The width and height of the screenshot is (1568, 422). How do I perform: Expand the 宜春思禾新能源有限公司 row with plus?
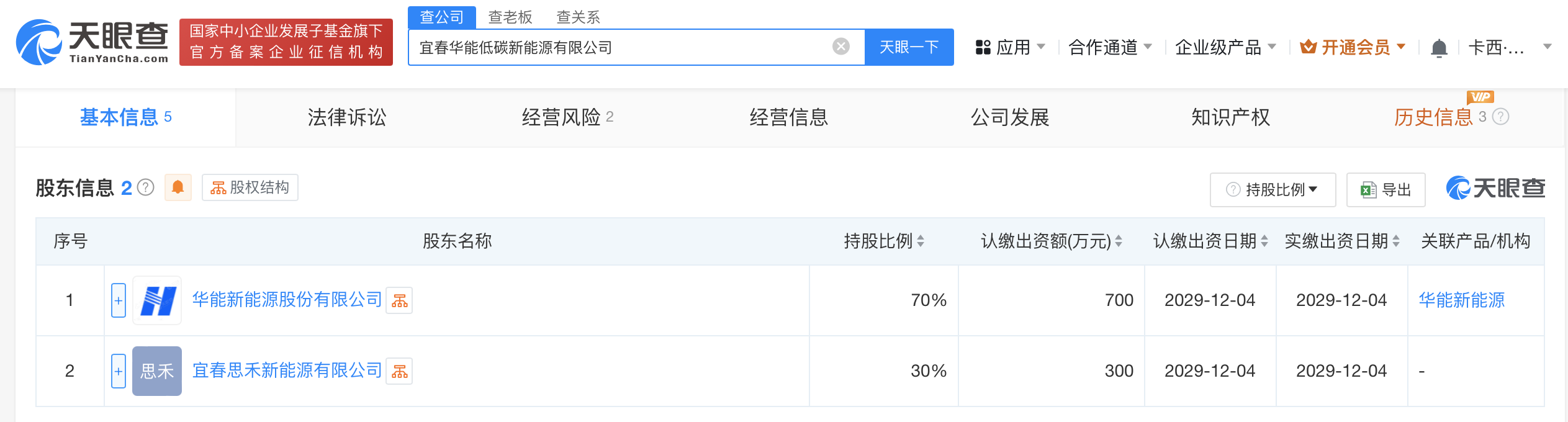[x=119, y=371]
